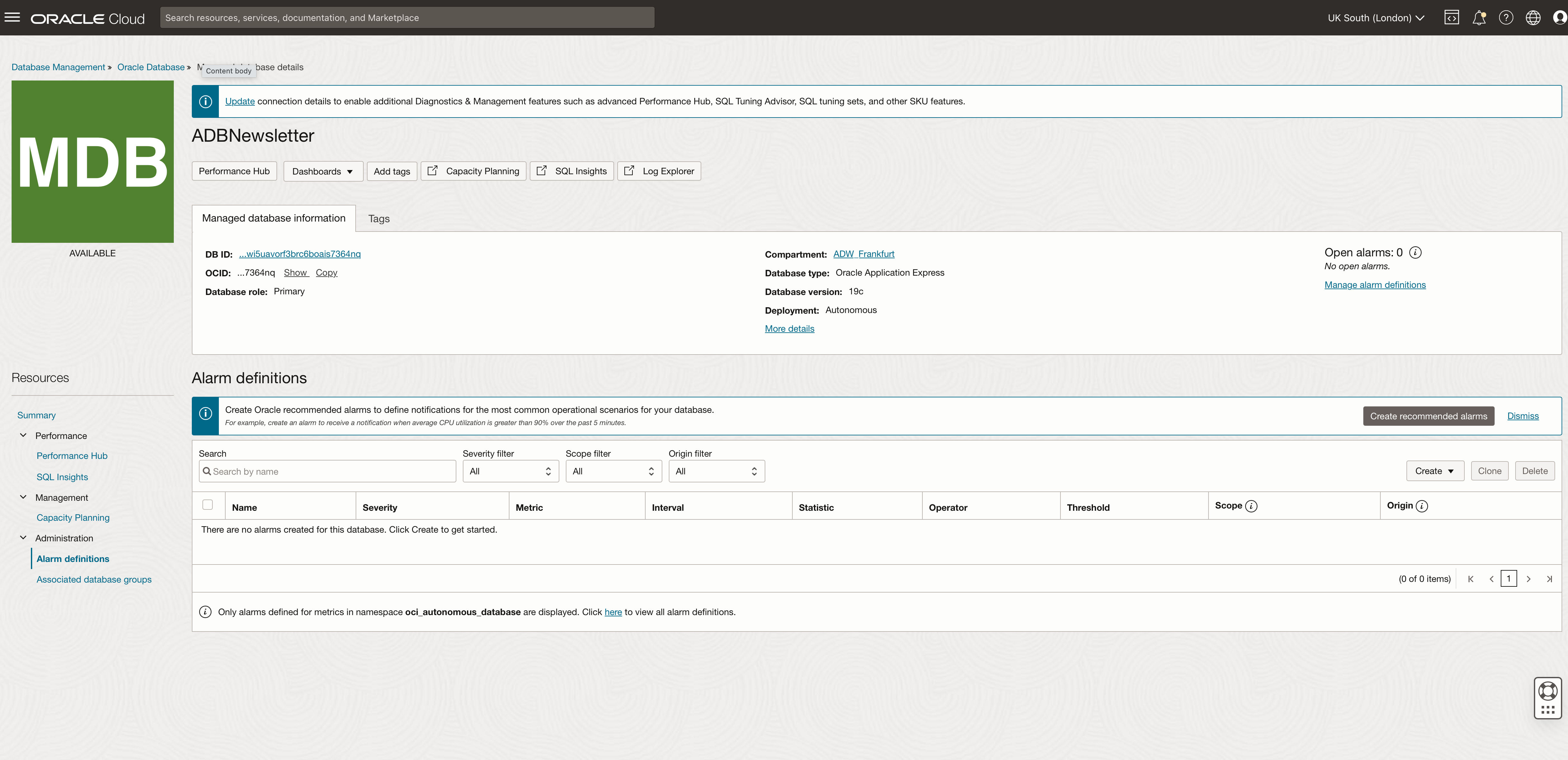Collapse the Performance section in Resources
Image resolution: width=1568 pixels, height=760 pixels.
[x=23, y=435]
